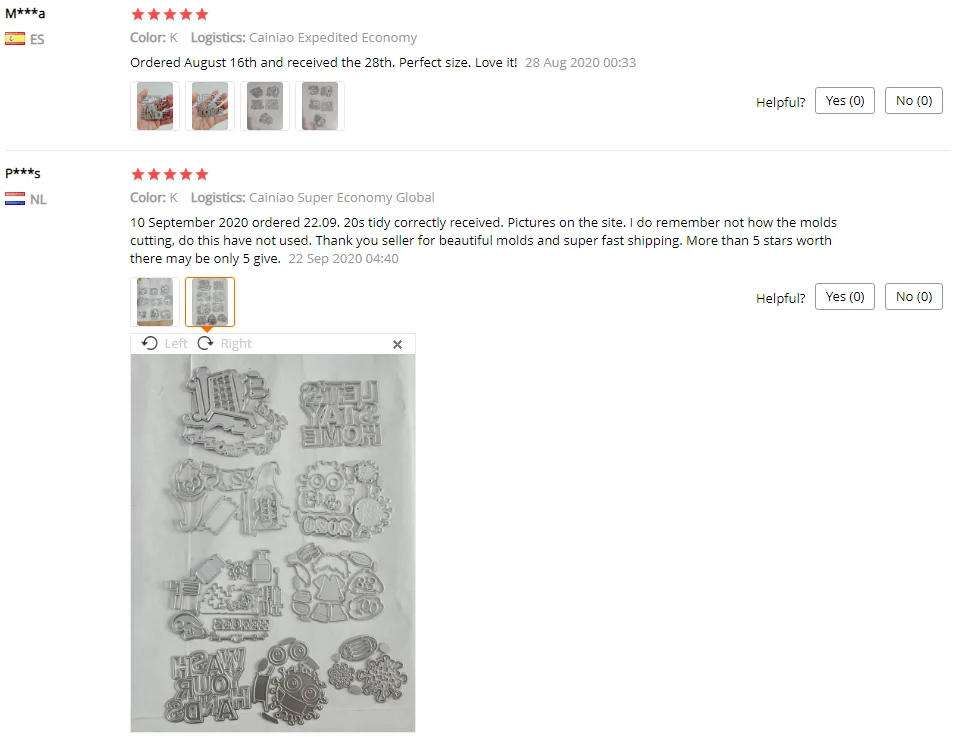The image size is (968, 737).
Task: Click the enlarged cutting dies photo
Action: coord(273,543)
